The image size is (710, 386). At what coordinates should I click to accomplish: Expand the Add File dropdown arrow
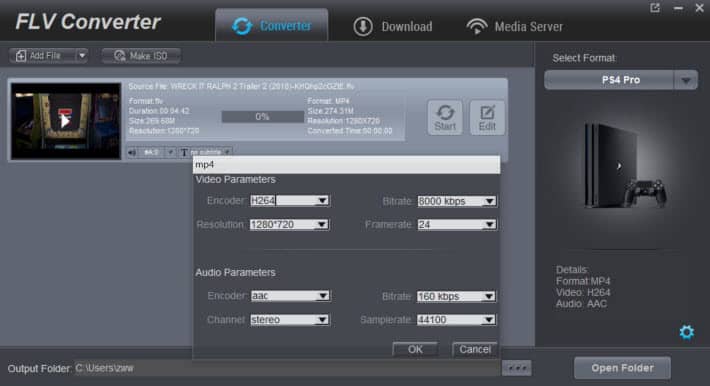click(x=82, y=56)
